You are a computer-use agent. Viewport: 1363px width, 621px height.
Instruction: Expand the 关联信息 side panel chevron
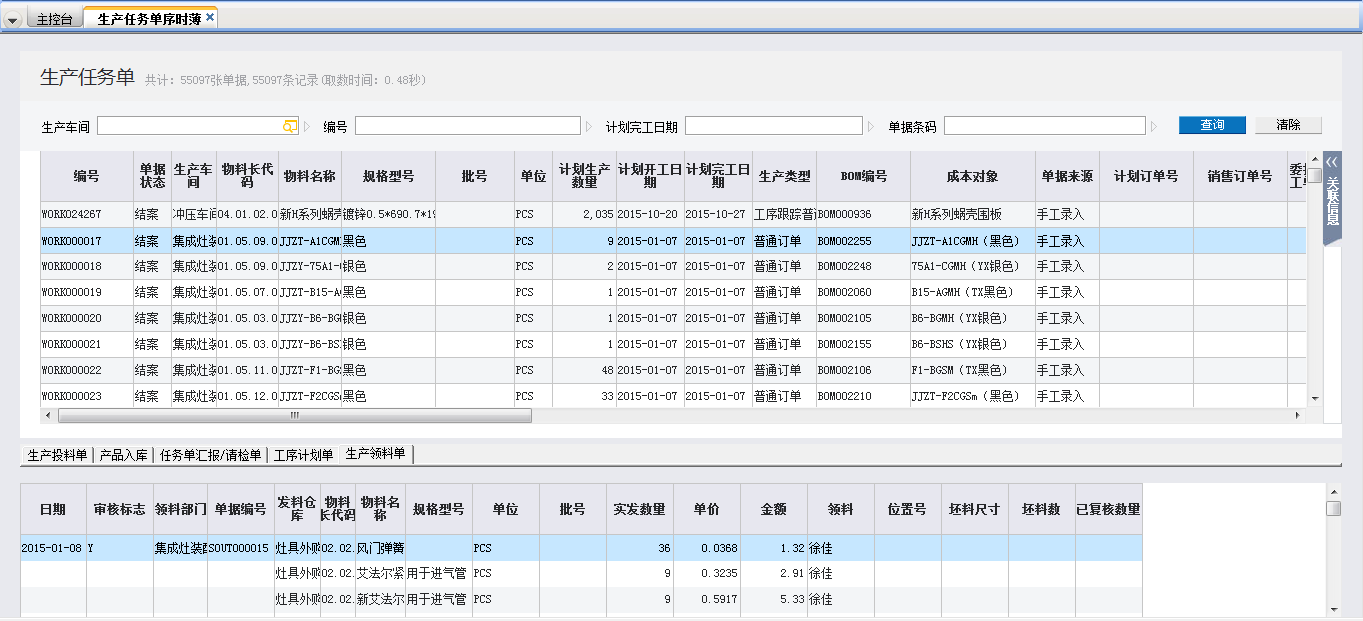[x=1332, y=161]
